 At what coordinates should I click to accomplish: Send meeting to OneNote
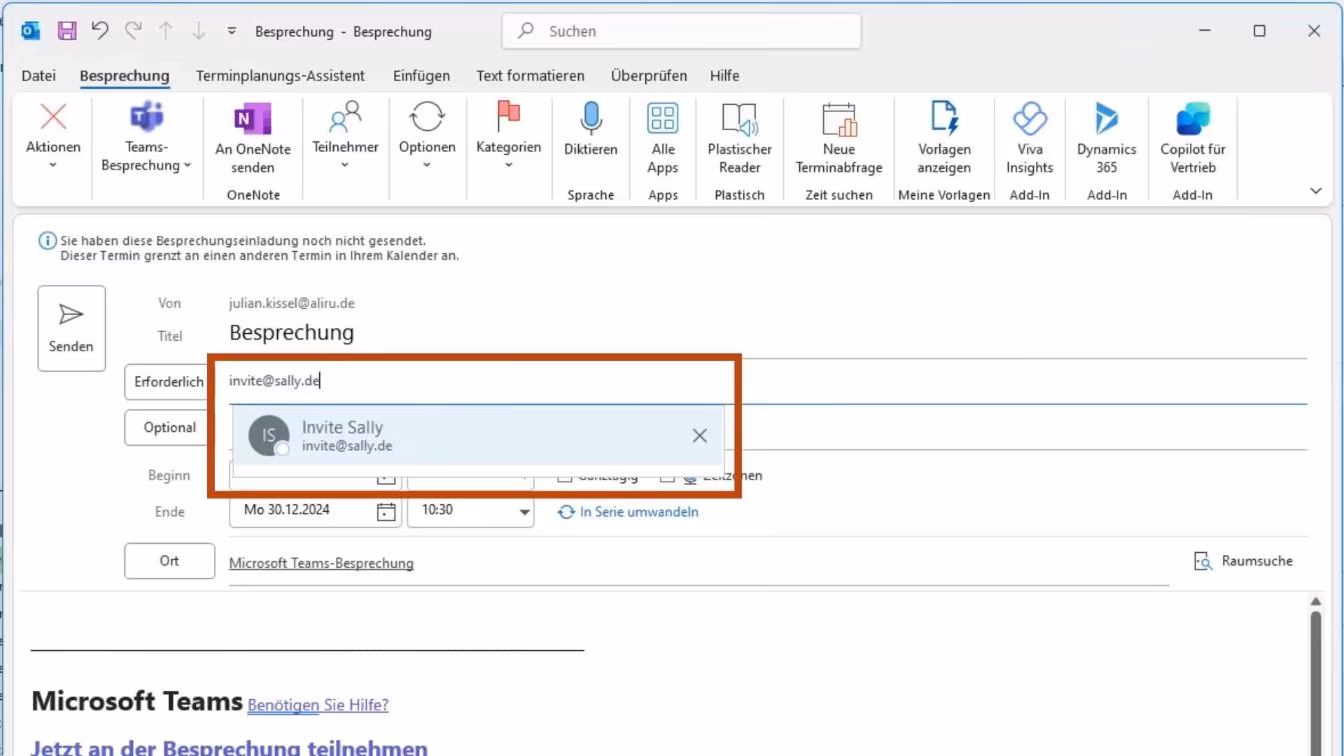click(253, 138)
